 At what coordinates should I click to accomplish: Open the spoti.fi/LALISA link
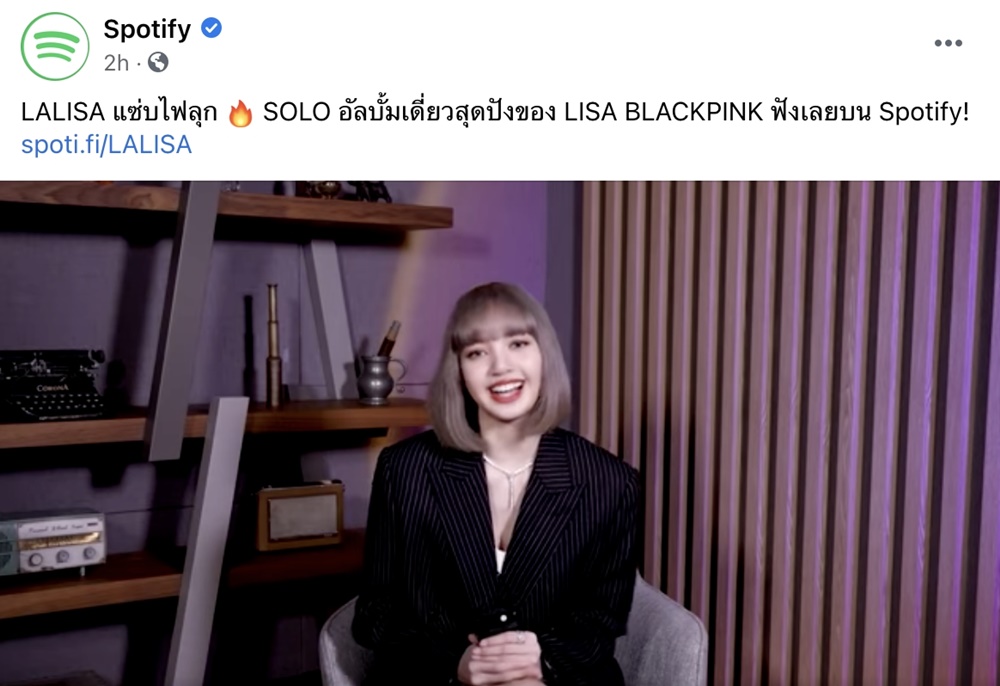coord(107,145)
